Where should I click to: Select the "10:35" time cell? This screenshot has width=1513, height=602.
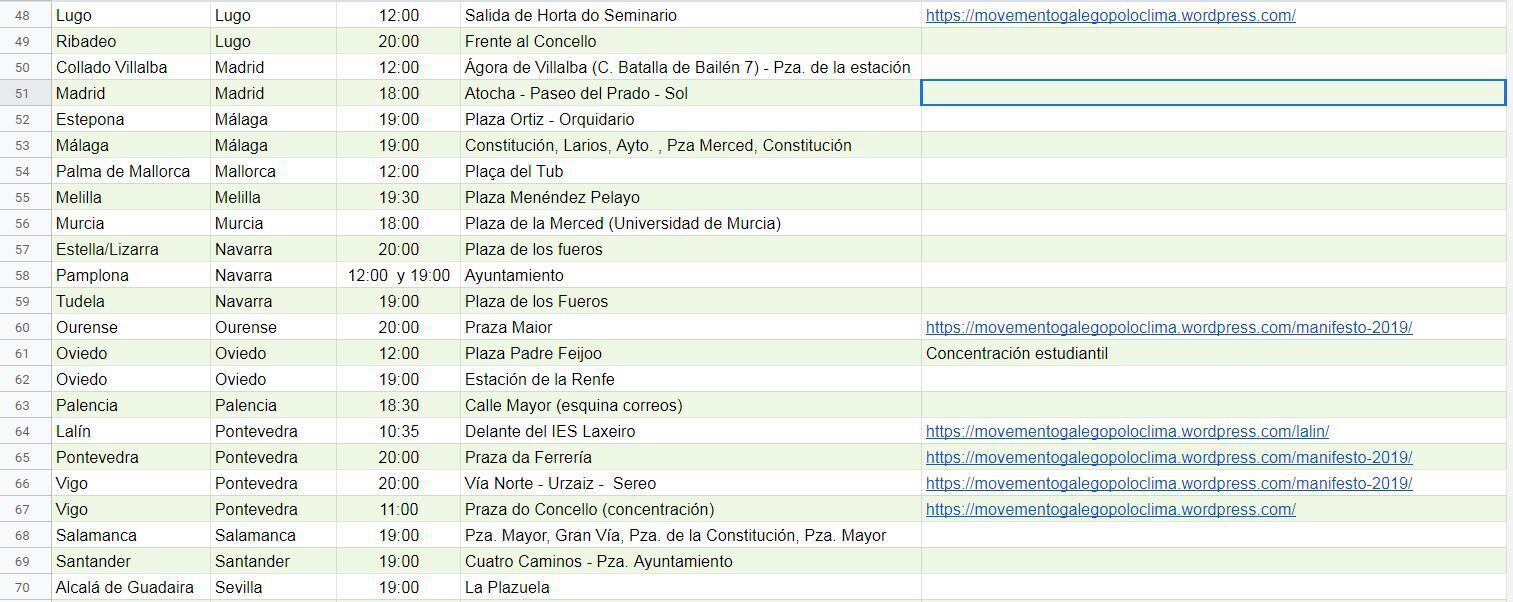(399, 432)
